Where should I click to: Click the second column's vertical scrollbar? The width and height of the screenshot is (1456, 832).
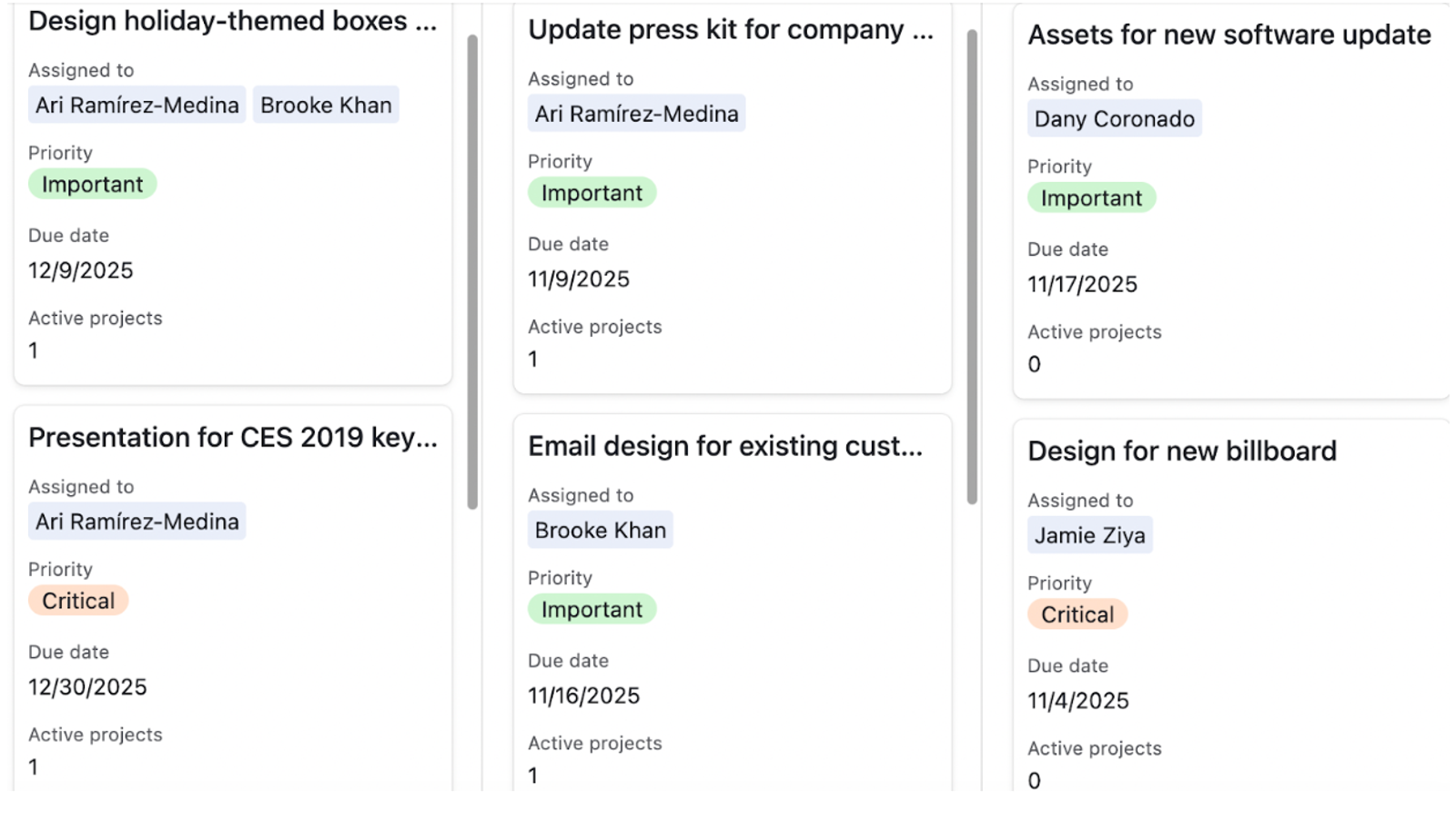[972, 267]
